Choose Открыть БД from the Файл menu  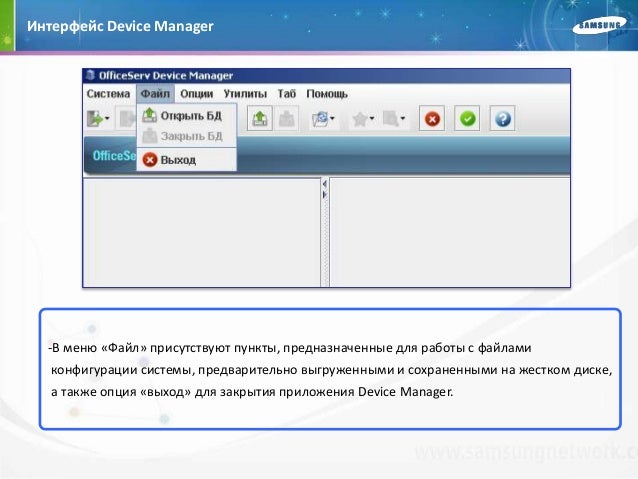(x=187, y=116)
